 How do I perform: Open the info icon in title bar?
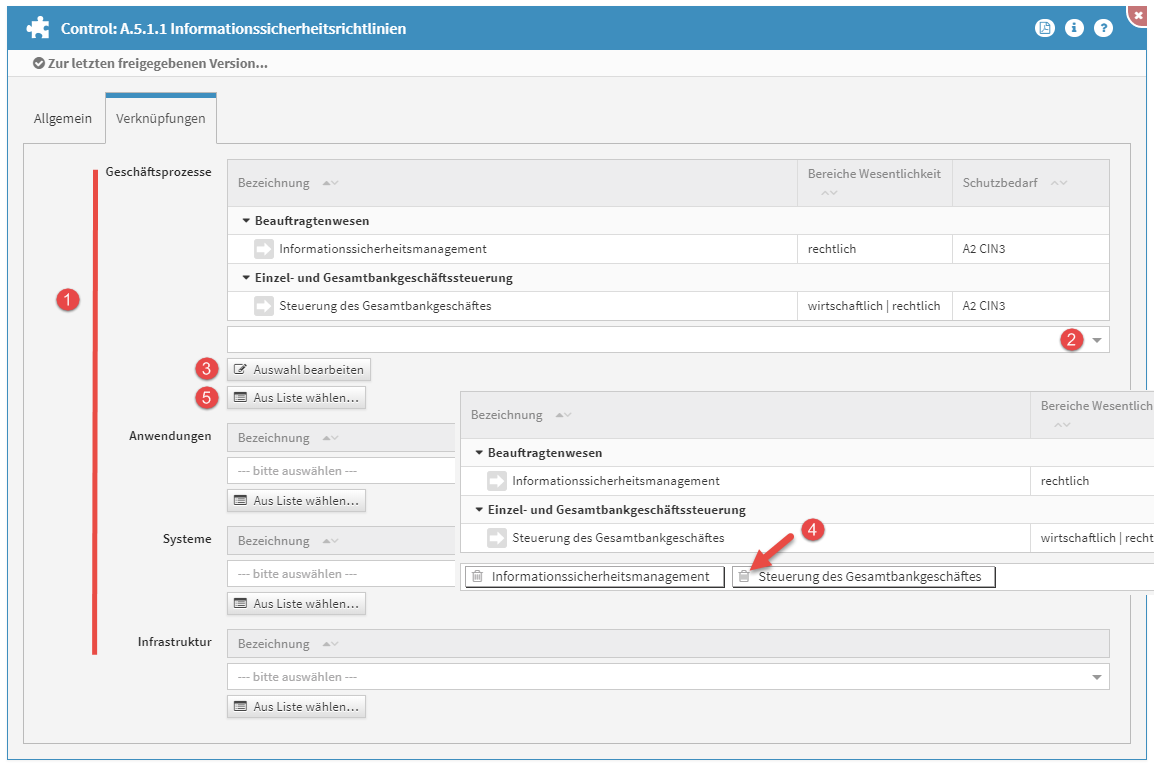click(1074, 28)
